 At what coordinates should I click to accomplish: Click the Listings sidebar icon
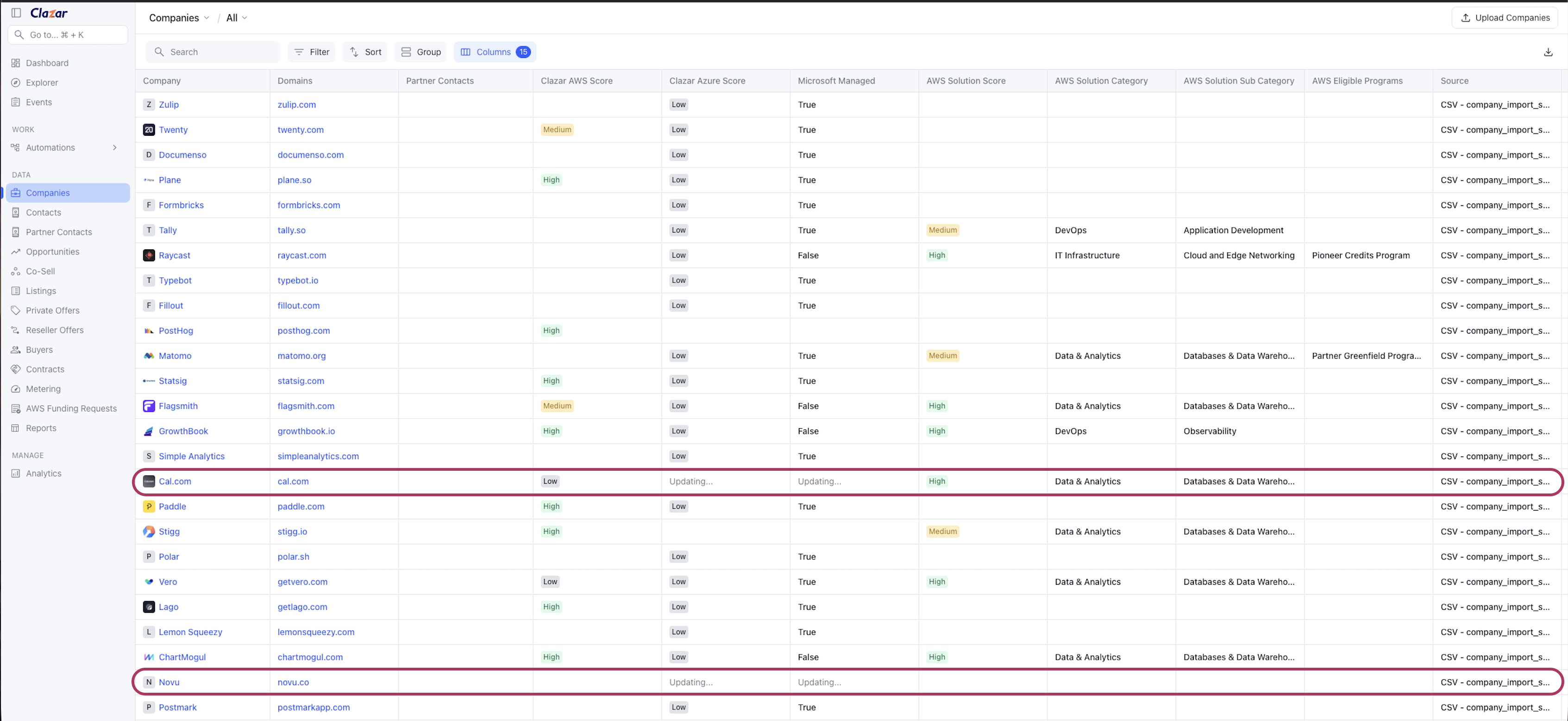click(16, 291)
